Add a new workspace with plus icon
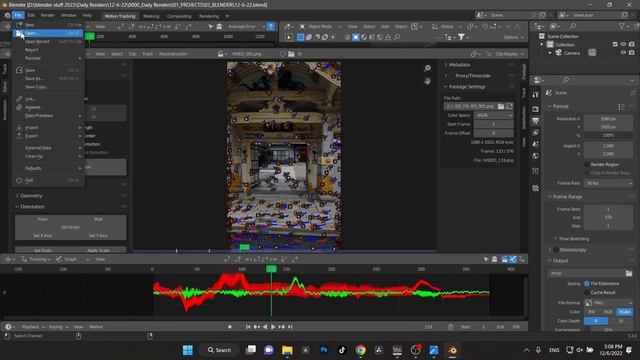Image resolution: width=640 pixels, height=360 pixels. pos(227,16)
